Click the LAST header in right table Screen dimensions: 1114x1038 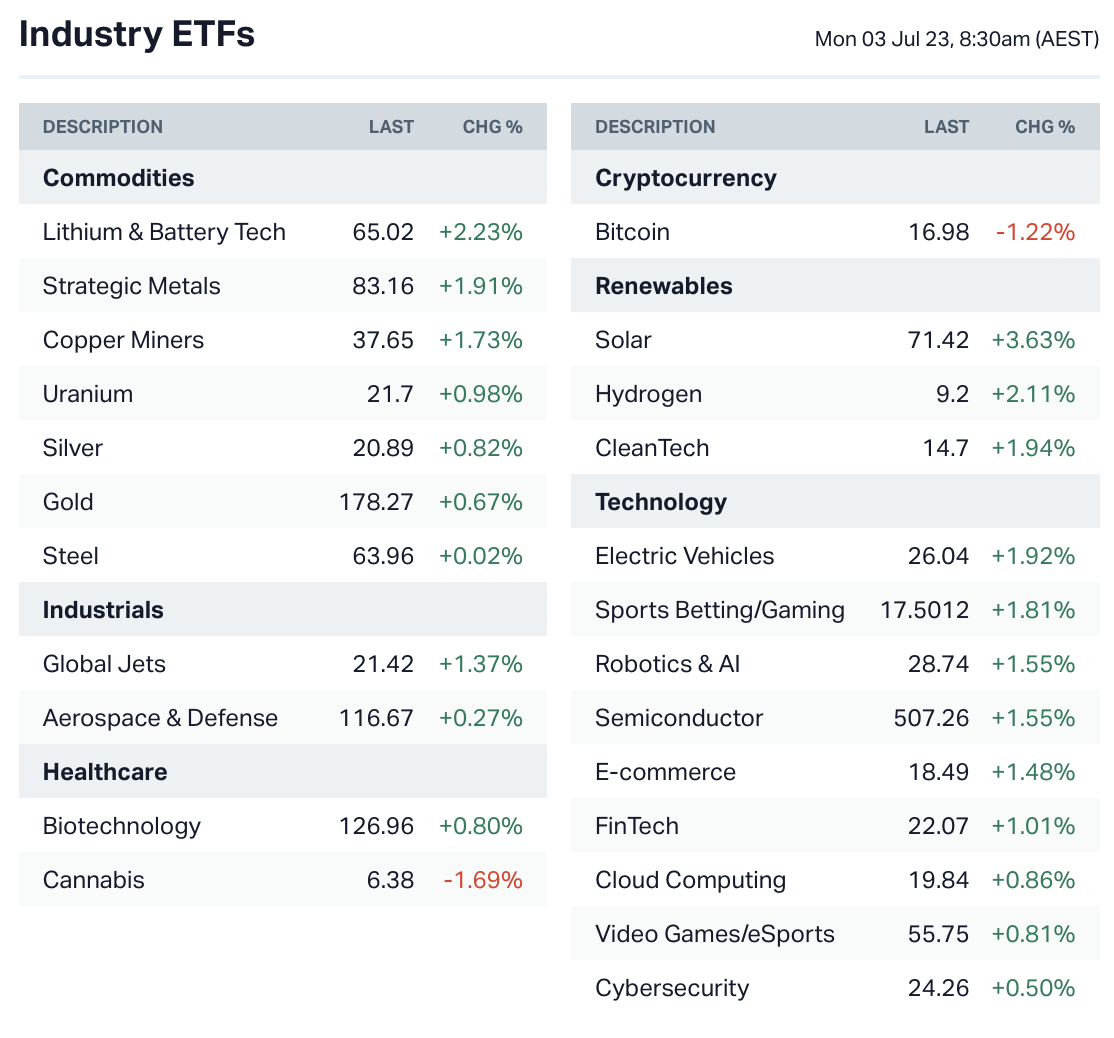[946, 127]
